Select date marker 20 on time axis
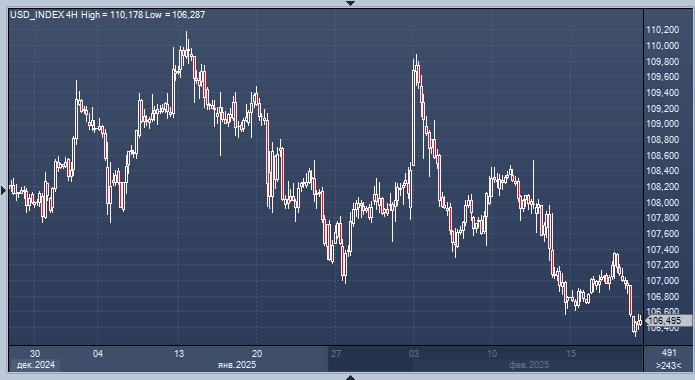This screenshot has height=380, width=695. point(257,354)
